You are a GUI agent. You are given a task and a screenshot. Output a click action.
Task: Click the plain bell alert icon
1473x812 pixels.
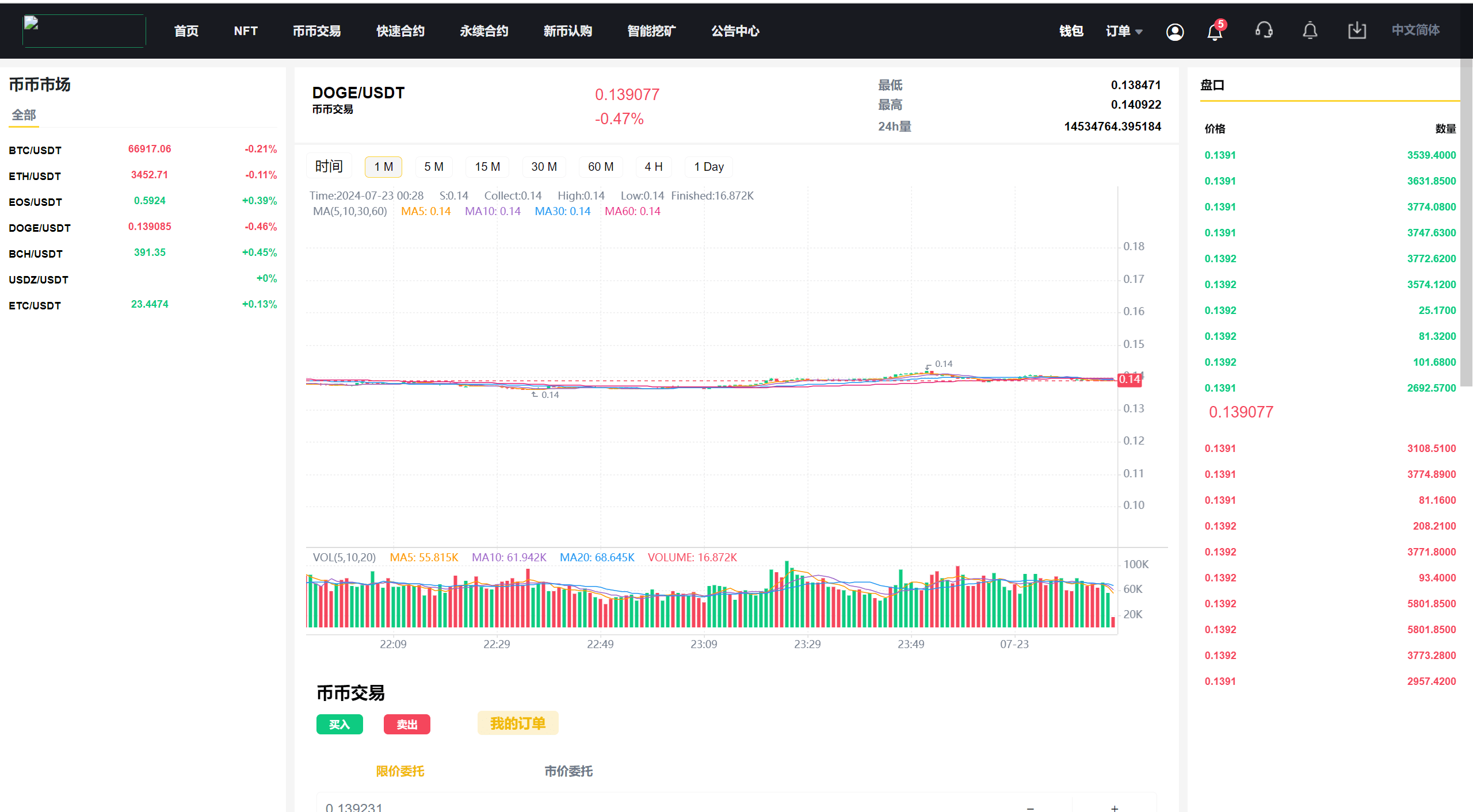[x=1310, y=30]
